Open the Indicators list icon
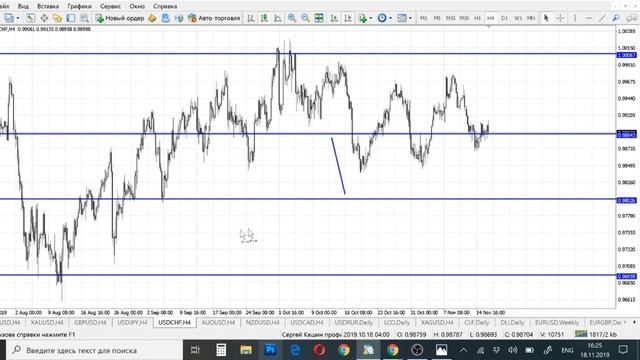Screen dimensions: 640x360 click(362, 18)
